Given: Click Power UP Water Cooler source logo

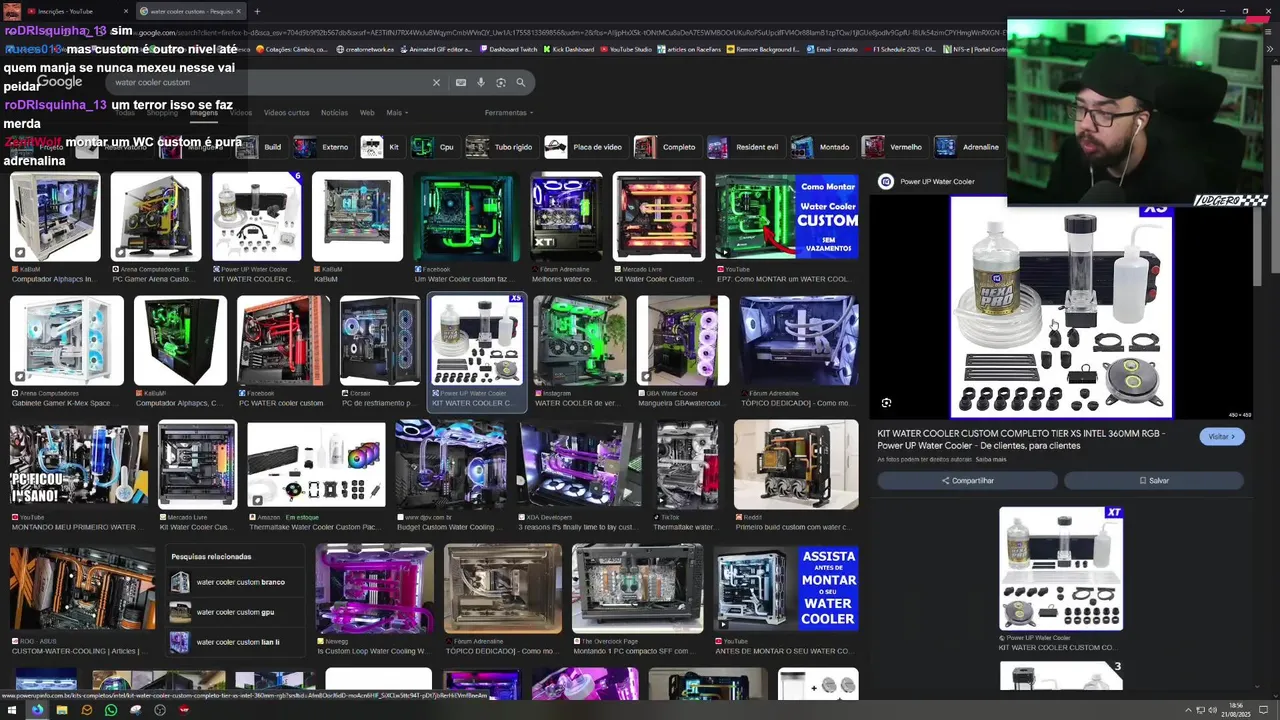Looking at the screenshot, I should (885, 181).
